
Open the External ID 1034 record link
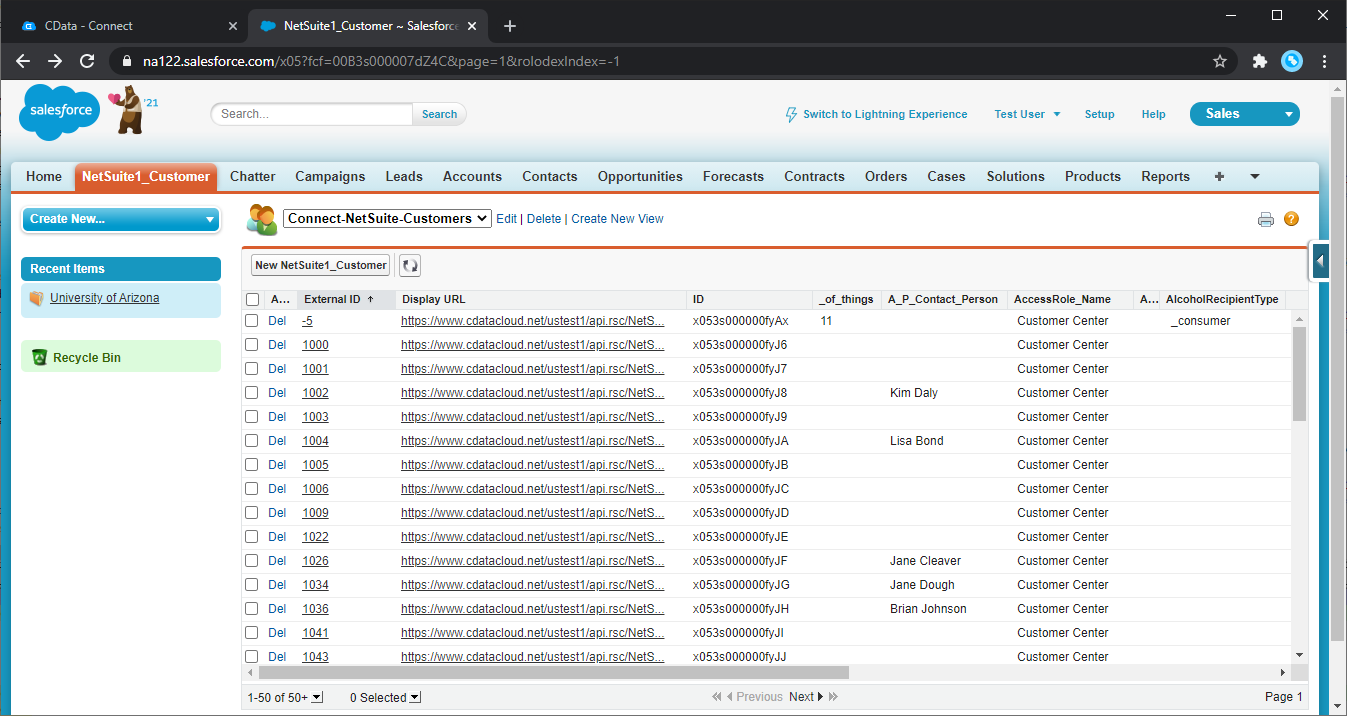[x=315, y=585]
